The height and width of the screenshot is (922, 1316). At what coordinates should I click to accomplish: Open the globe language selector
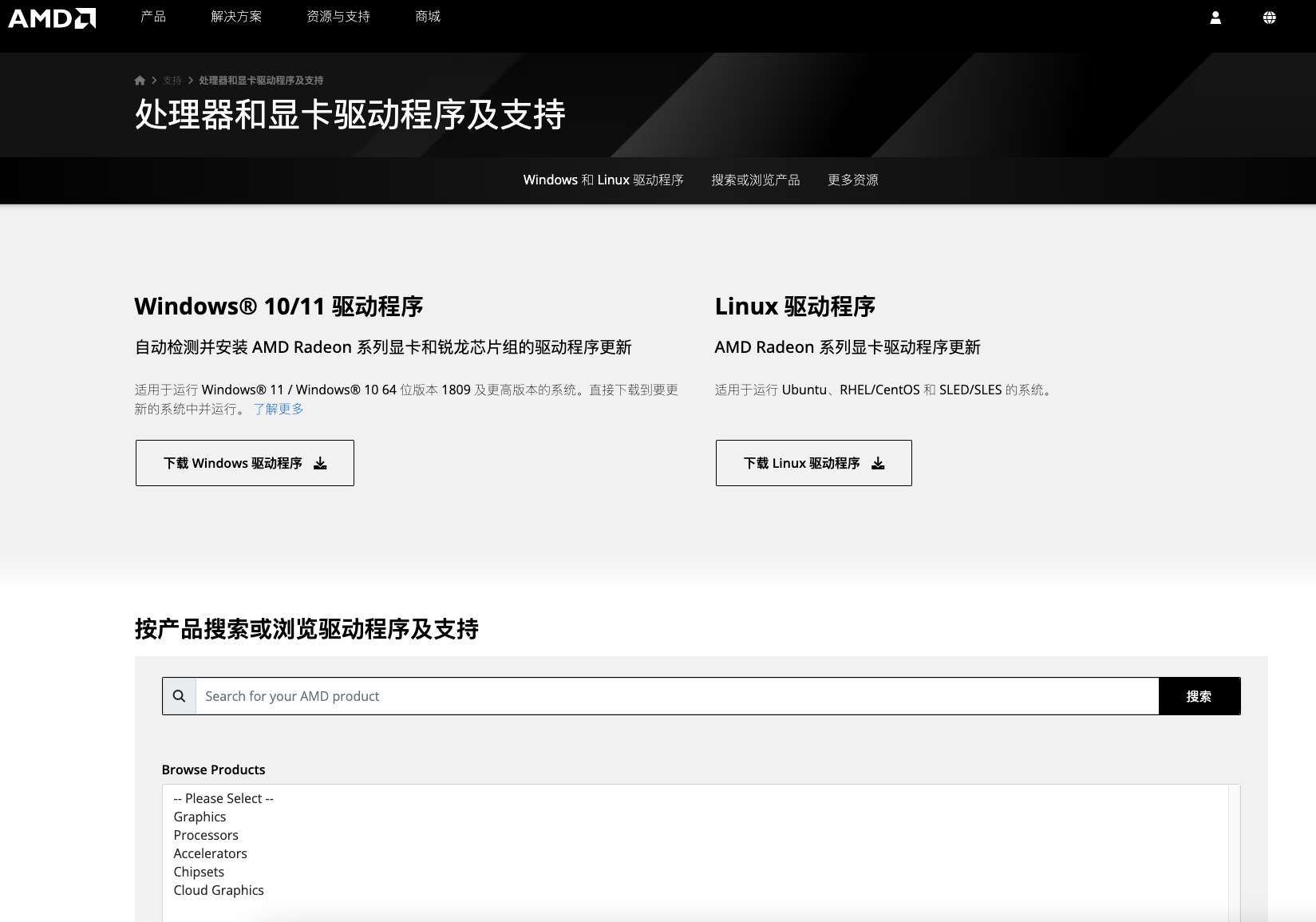[1269, 18]
